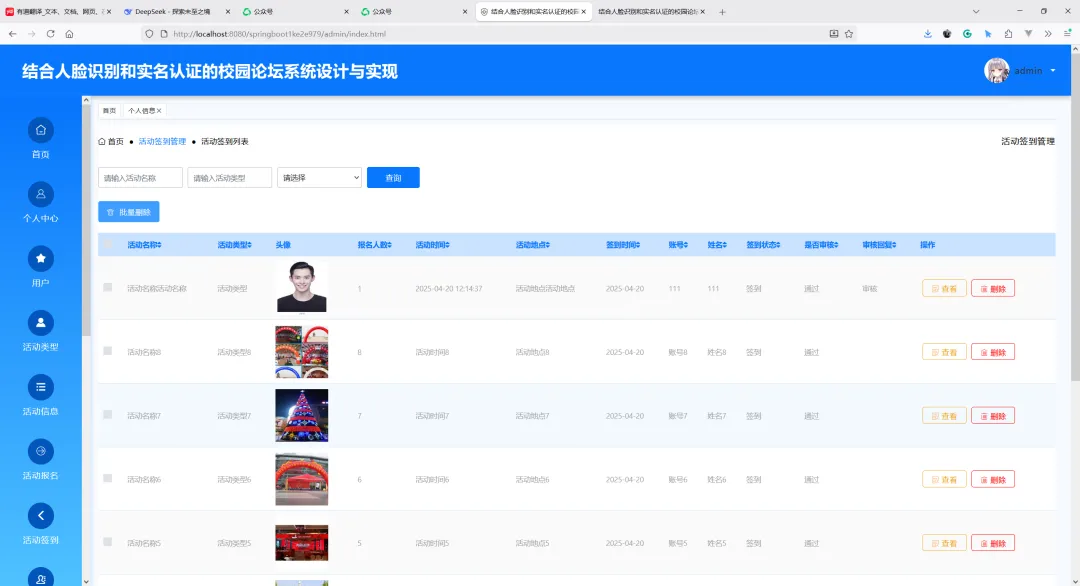Sort by 活动时间 column
1080x586 pixels.
pos(433,244)
